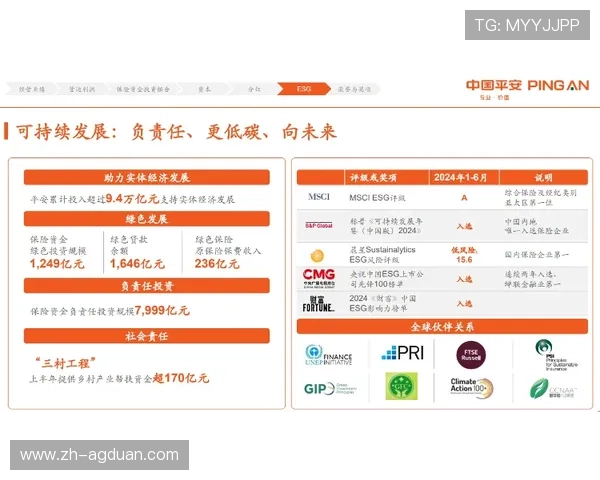This screenshot has height=480, width=600.
Task: Open the 经营业绩 navigation step
Action: [x=32, y=89]
